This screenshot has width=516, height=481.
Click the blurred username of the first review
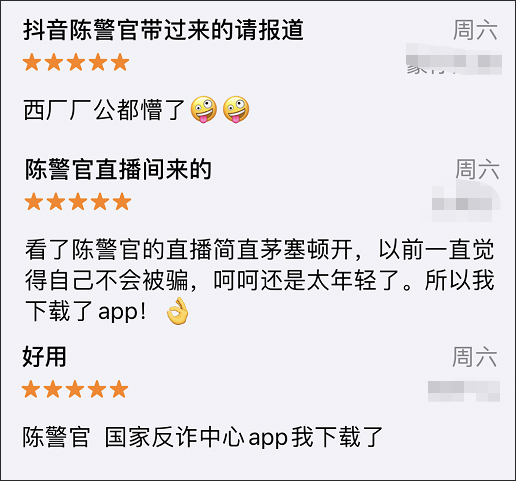coord(454,59)
